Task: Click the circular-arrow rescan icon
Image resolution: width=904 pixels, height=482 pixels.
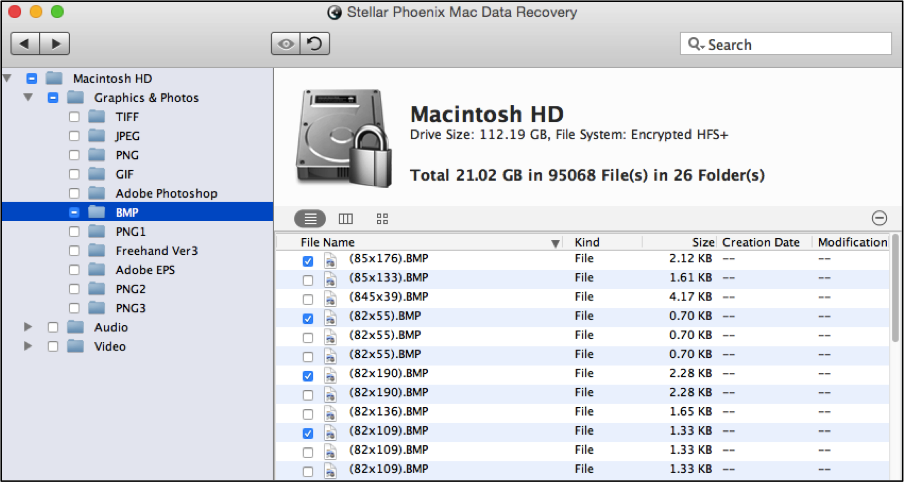Action: click(x=315, y=44)
